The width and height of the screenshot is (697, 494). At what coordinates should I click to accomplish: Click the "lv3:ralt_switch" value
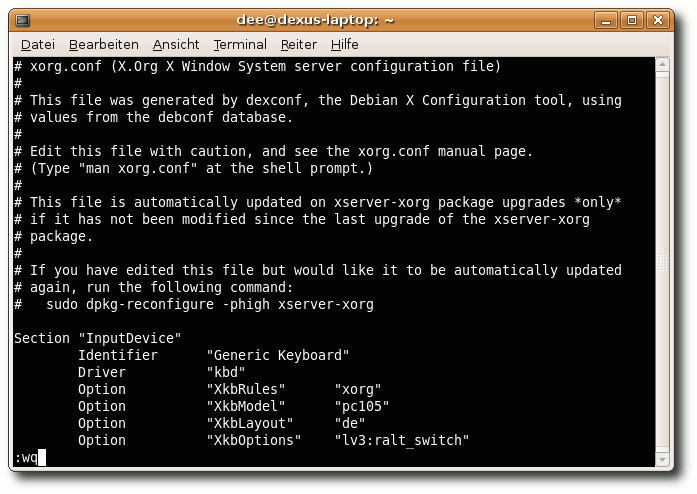pos(402,440)
